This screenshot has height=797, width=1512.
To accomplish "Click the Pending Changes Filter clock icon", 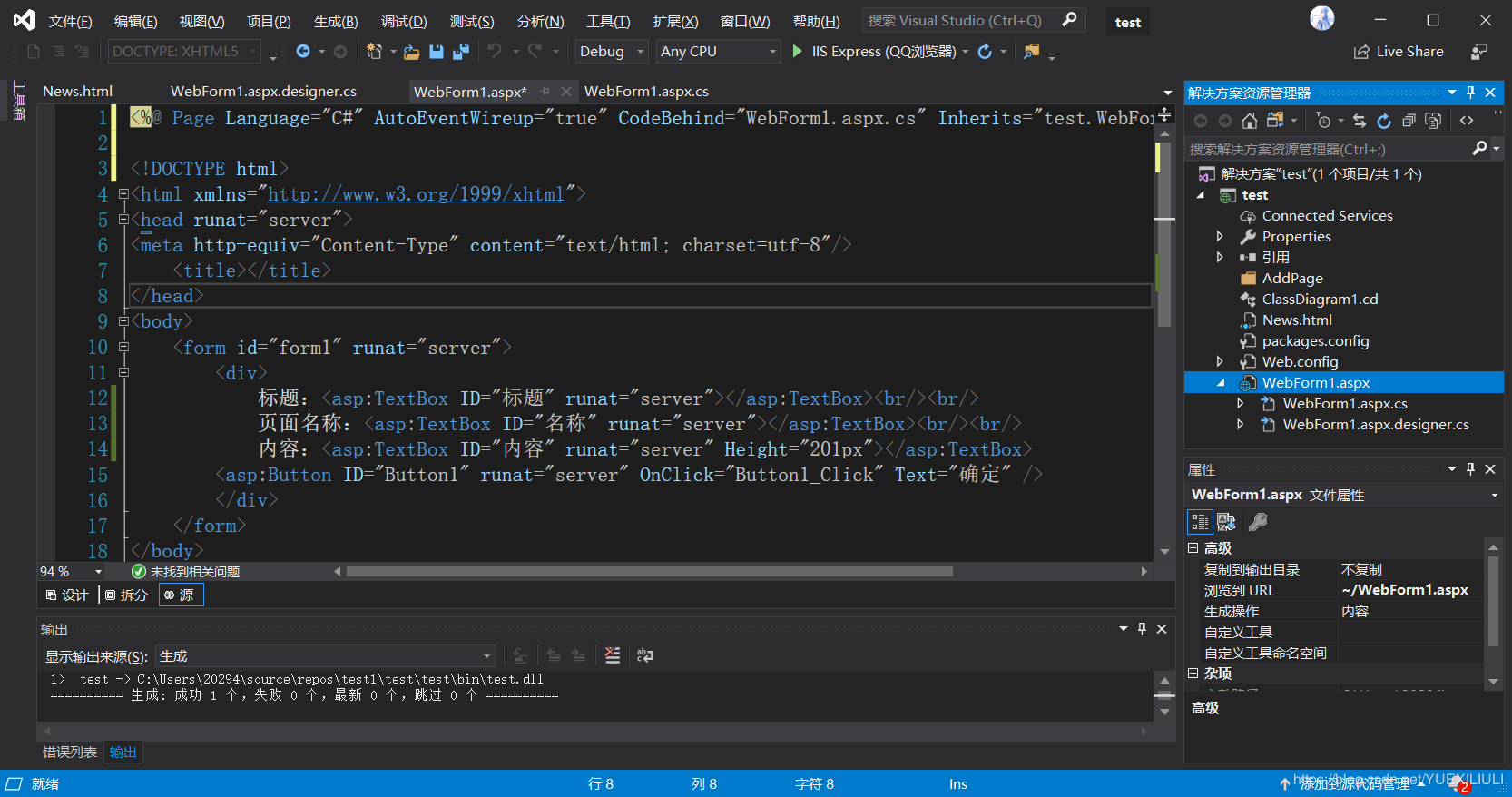I will pos(1324,121).
